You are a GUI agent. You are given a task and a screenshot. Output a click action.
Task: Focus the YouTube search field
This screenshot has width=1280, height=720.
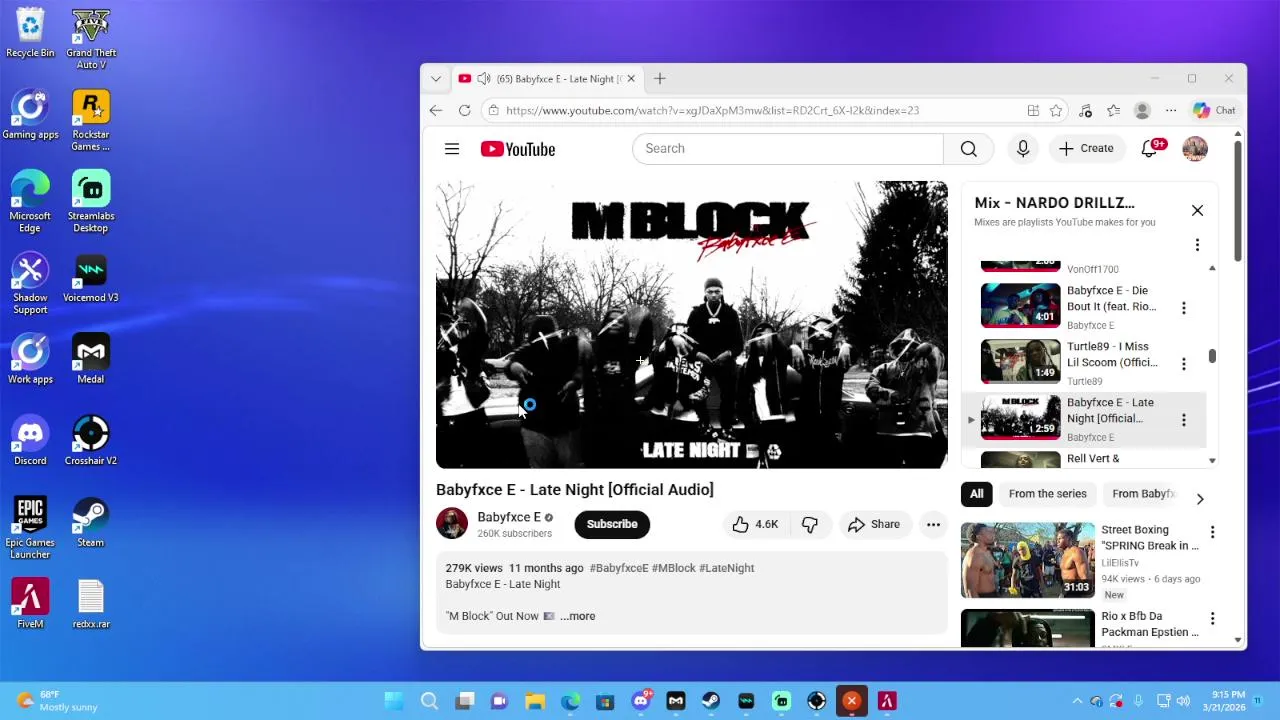point(788,149)
